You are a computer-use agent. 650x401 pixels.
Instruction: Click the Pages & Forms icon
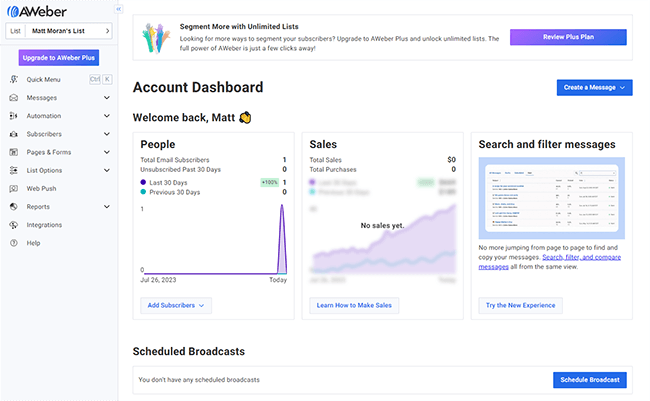point(13,152)
